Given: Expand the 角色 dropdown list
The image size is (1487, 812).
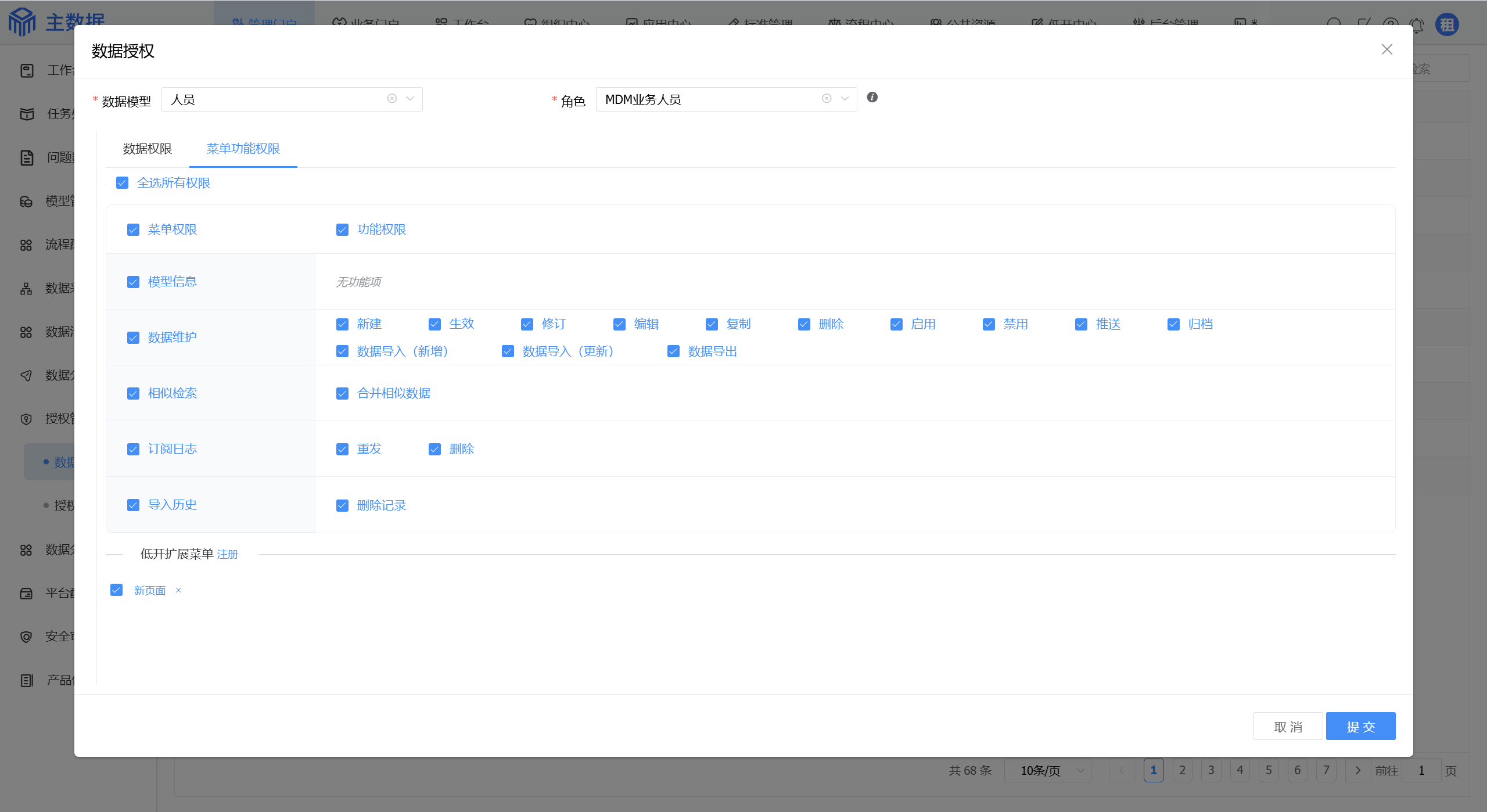Looking at the screenshot, I should [x=845, y=99].
